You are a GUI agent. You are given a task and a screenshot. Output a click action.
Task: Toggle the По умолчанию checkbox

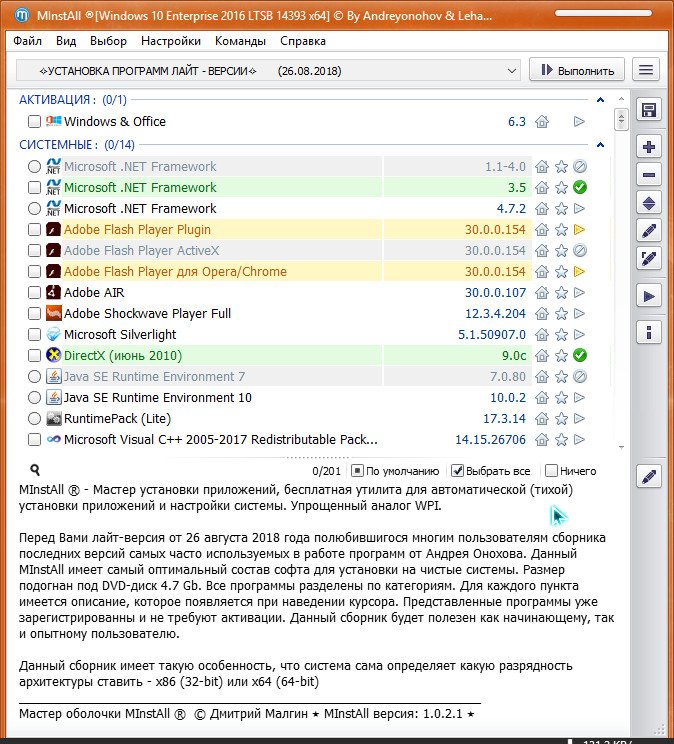(357, 471)
